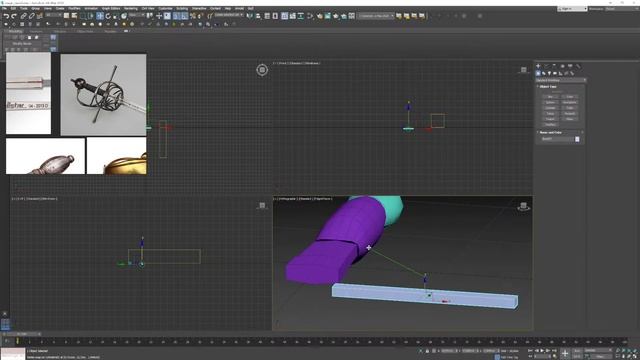The image size is (640, 360).
Task: Open the Selection Filter dropdown
Action: [53, 16]
